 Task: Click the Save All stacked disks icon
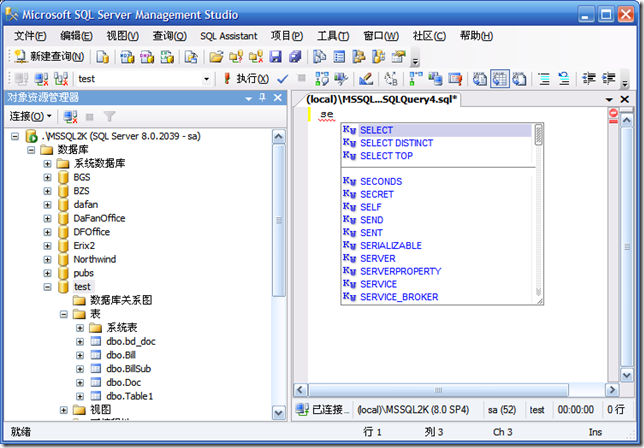pos(295,56)
